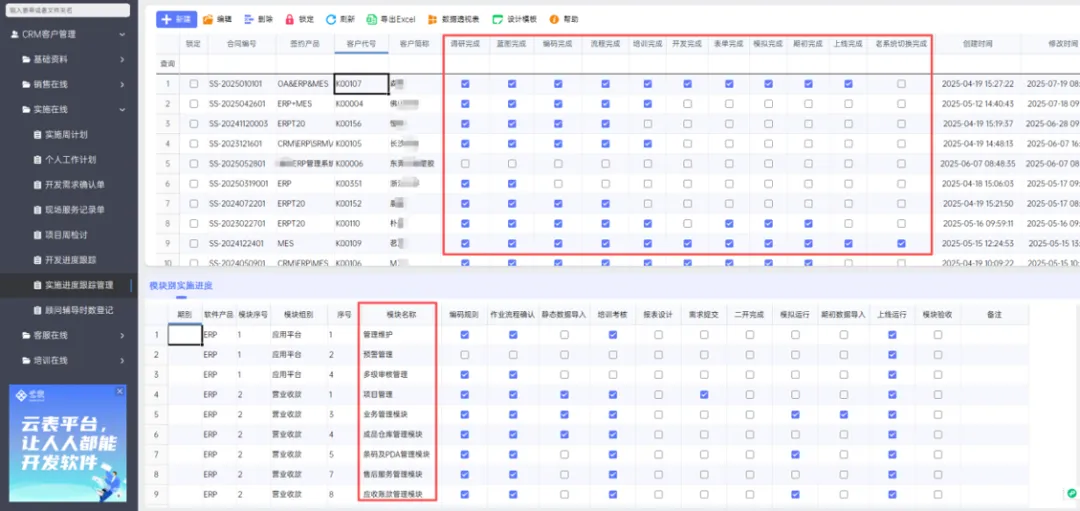Click the folder icon next to 实施在线
This screenshot has width=1080, height=511.
(x=26, y=110)
